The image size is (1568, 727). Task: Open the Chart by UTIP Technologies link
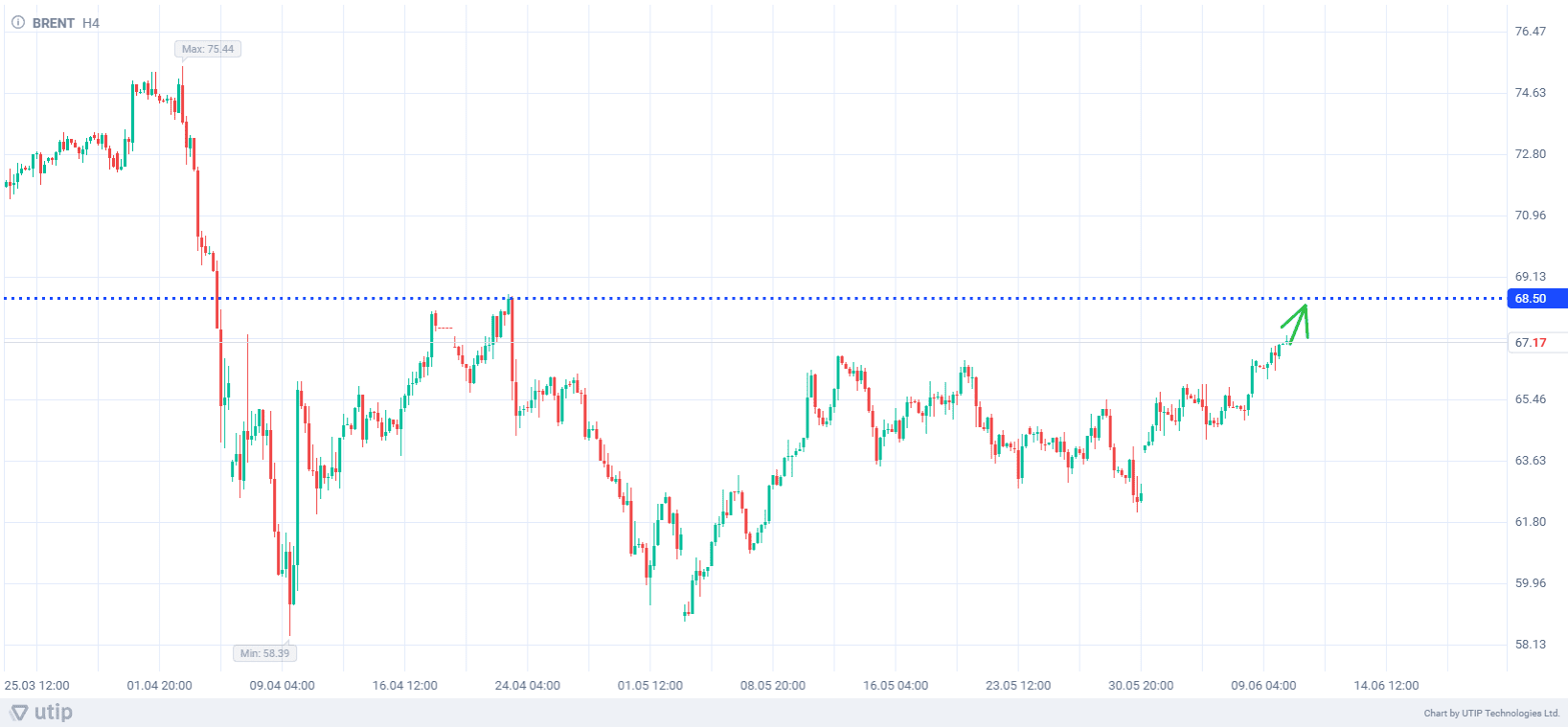[x=1490, y=714]
